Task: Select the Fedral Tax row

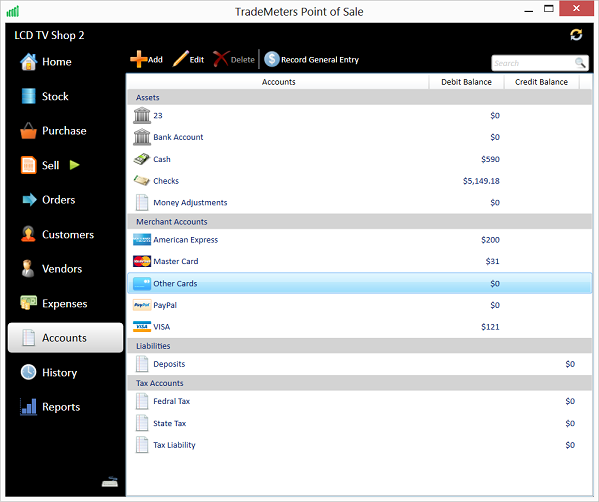Action: tap(359, 401)
